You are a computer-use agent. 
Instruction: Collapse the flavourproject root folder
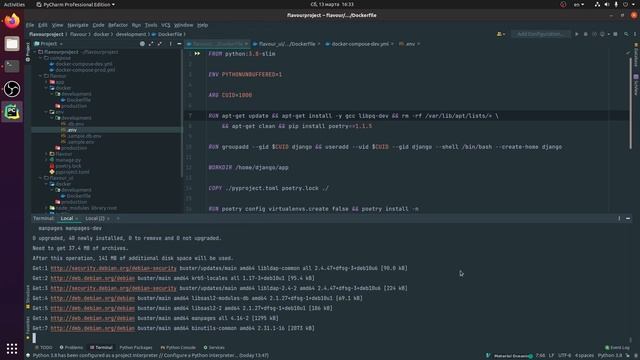point(35,52)
